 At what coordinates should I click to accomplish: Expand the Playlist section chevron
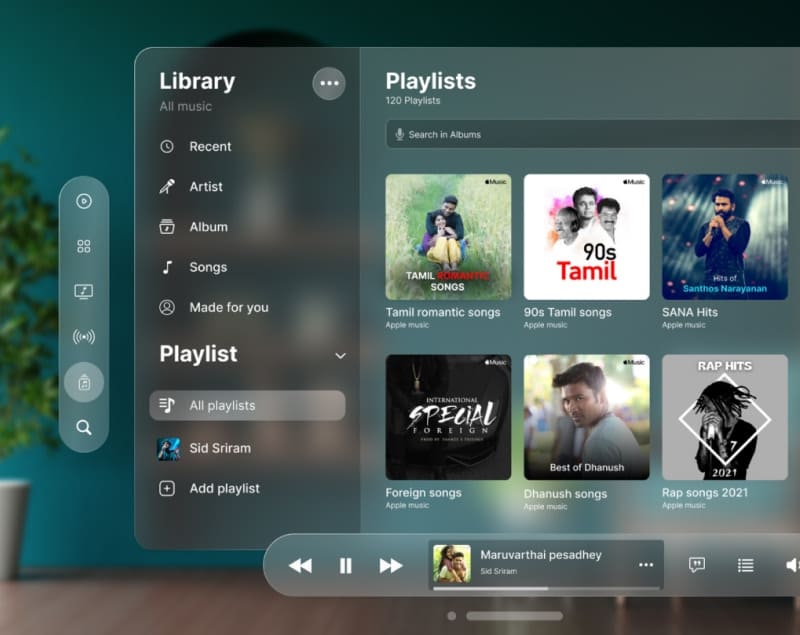coord(340,356)
